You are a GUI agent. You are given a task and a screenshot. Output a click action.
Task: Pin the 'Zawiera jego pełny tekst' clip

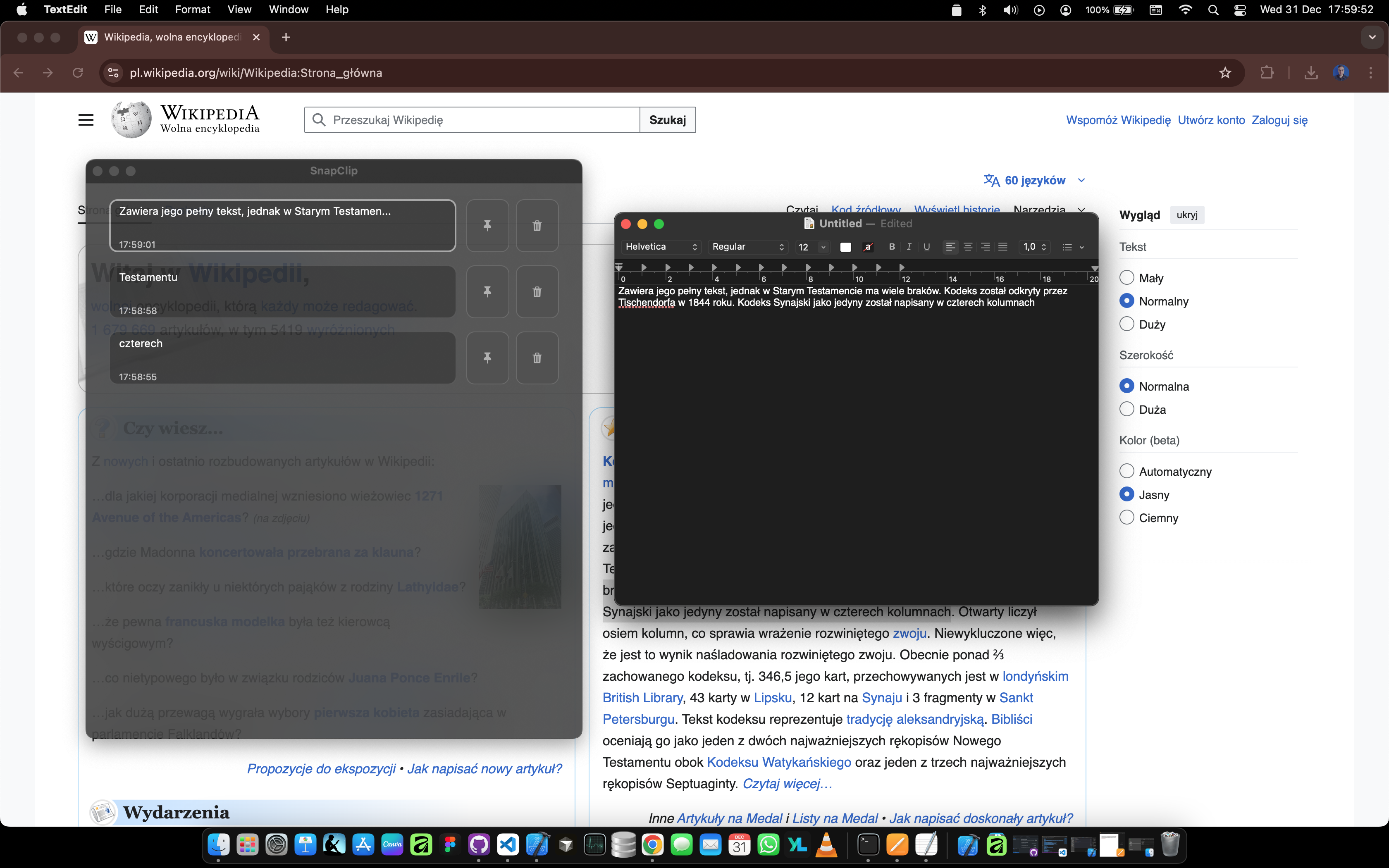coord(487,226)
